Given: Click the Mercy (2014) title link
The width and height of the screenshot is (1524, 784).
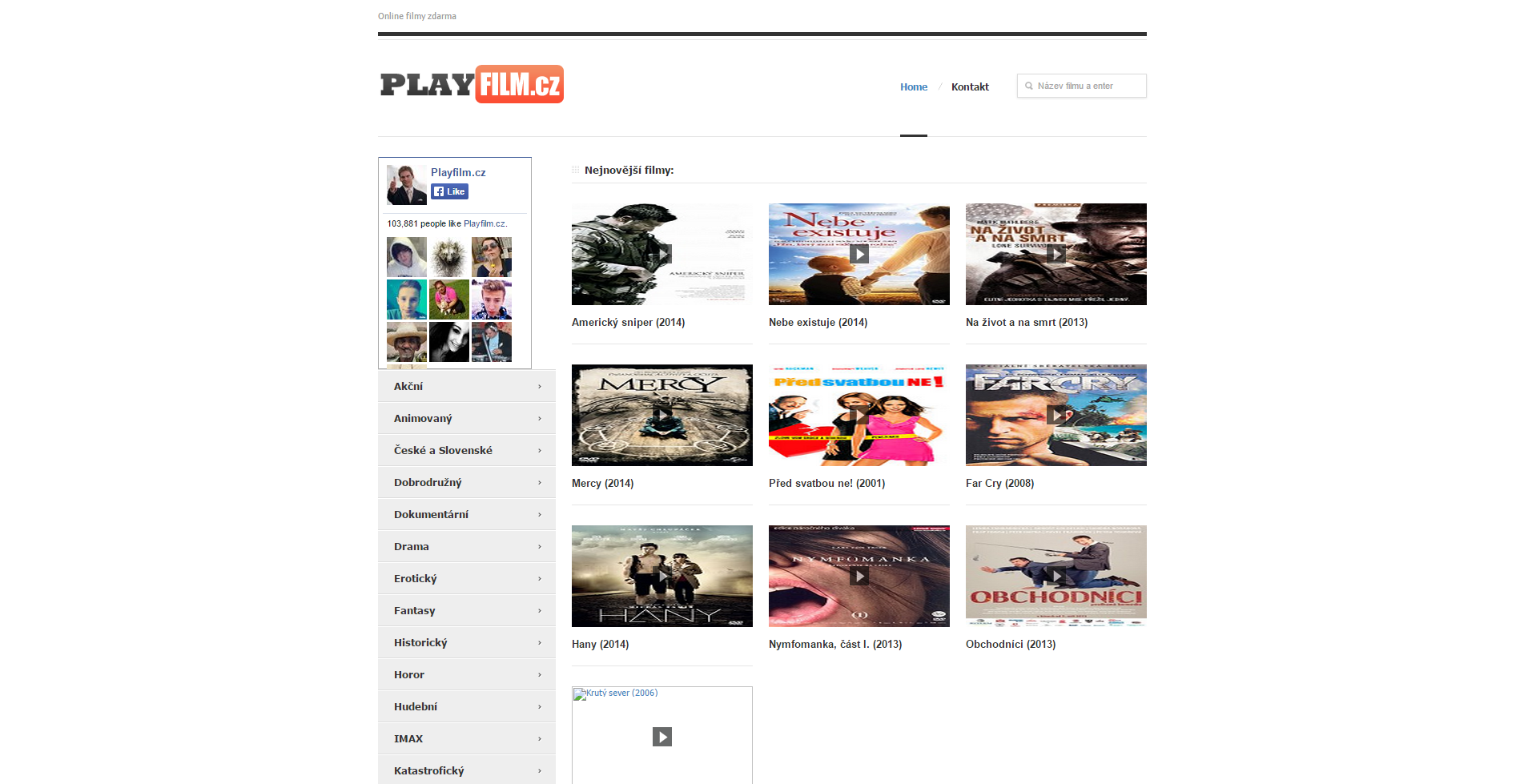Looking at the screenshot, I should [602, 483].
